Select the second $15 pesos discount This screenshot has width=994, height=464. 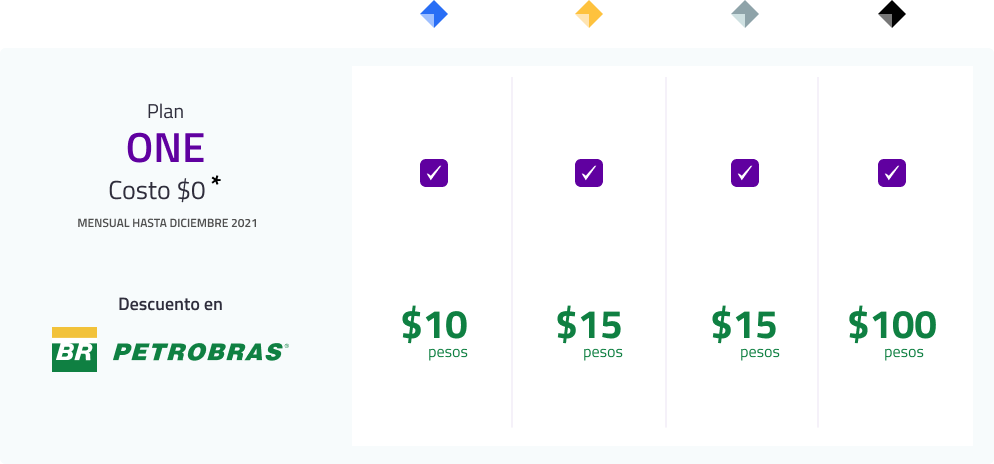click(x=745, y=334)
